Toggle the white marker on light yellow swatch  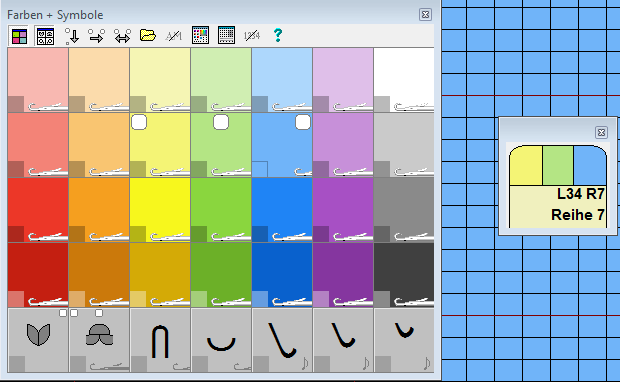point(139,122)
